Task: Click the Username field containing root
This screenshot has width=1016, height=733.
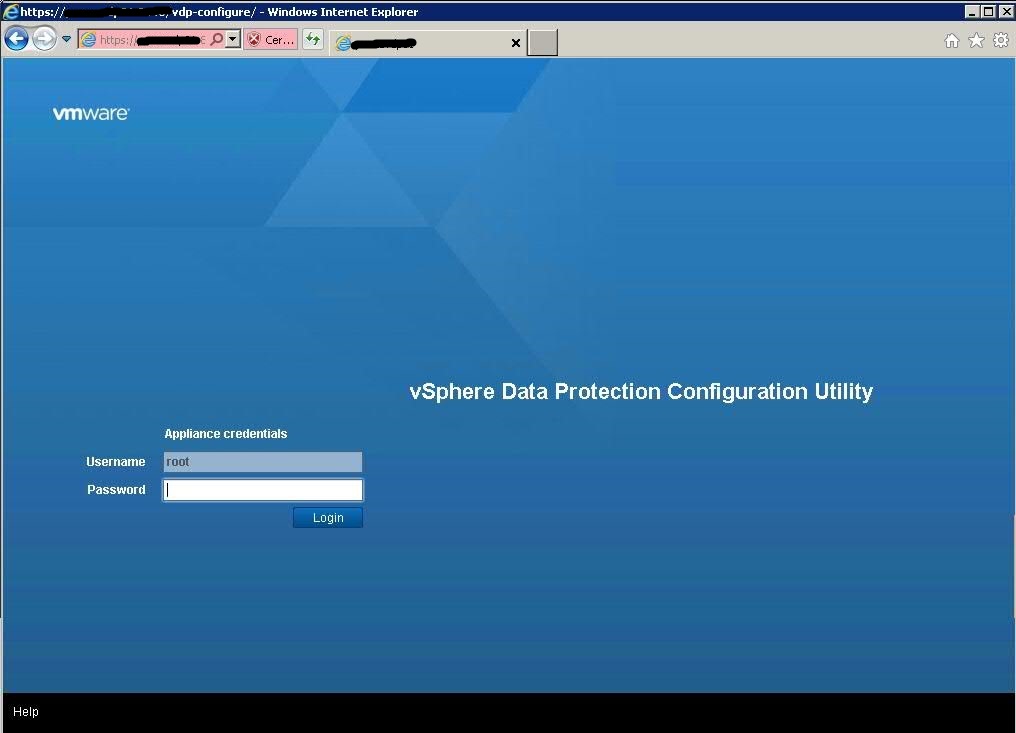Action: [262, 462]
